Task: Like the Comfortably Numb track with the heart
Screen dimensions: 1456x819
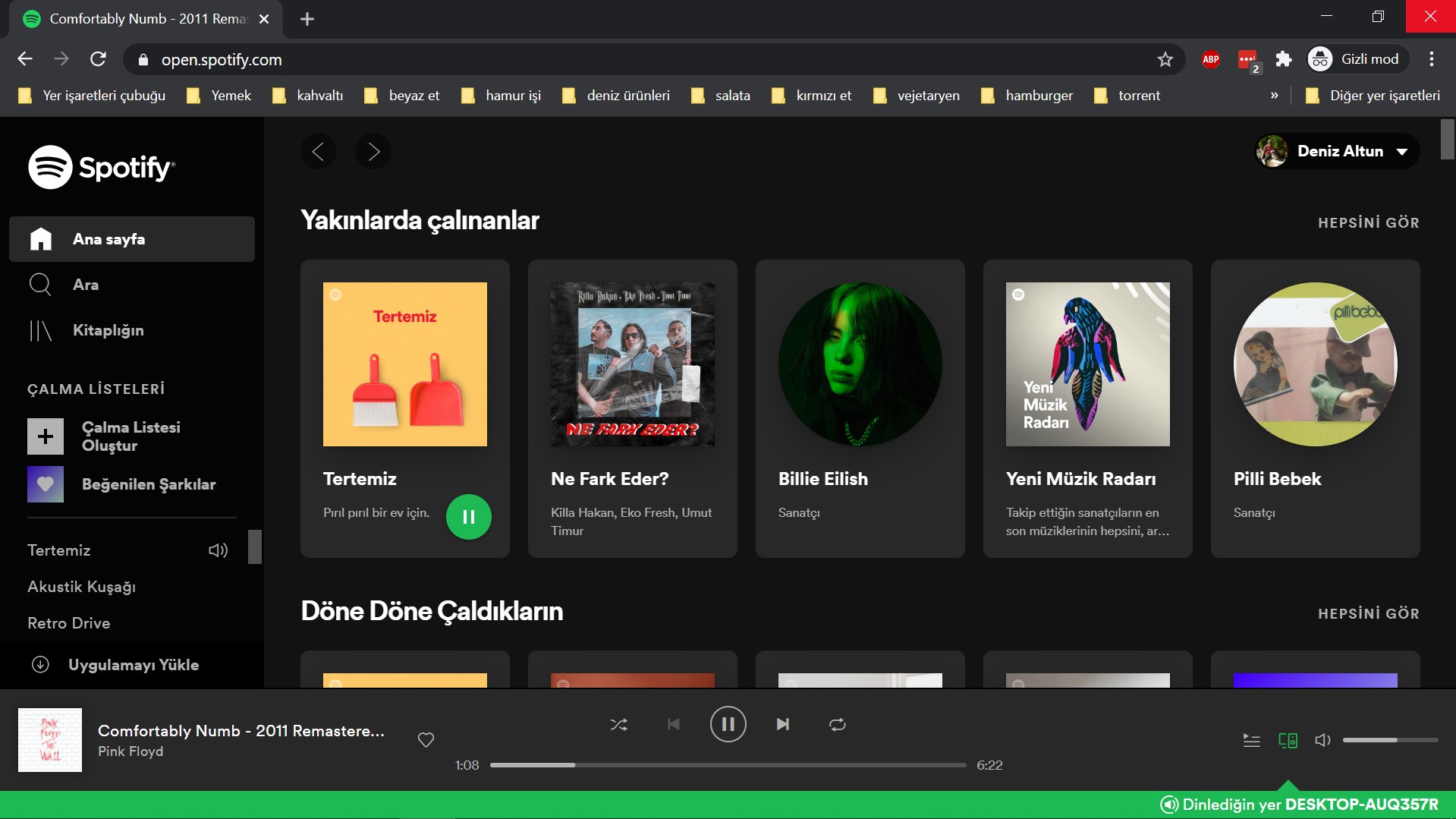Action: [x=426, y=739]
